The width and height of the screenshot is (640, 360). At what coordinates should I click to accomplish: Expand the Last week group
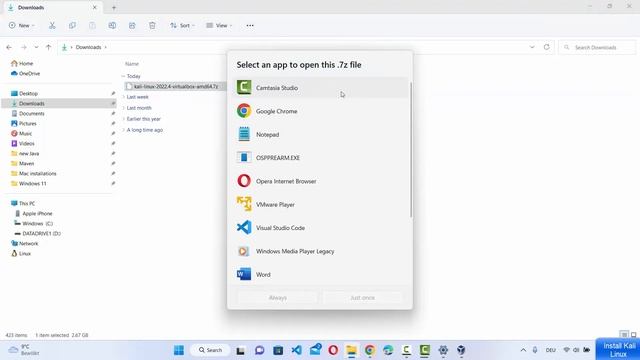(x=124, y=97)
